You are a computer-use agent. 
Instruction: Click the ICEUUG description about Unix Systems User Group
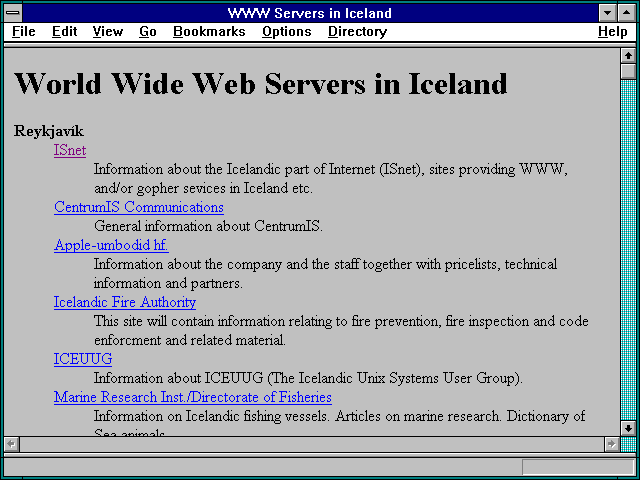[308, 378]
